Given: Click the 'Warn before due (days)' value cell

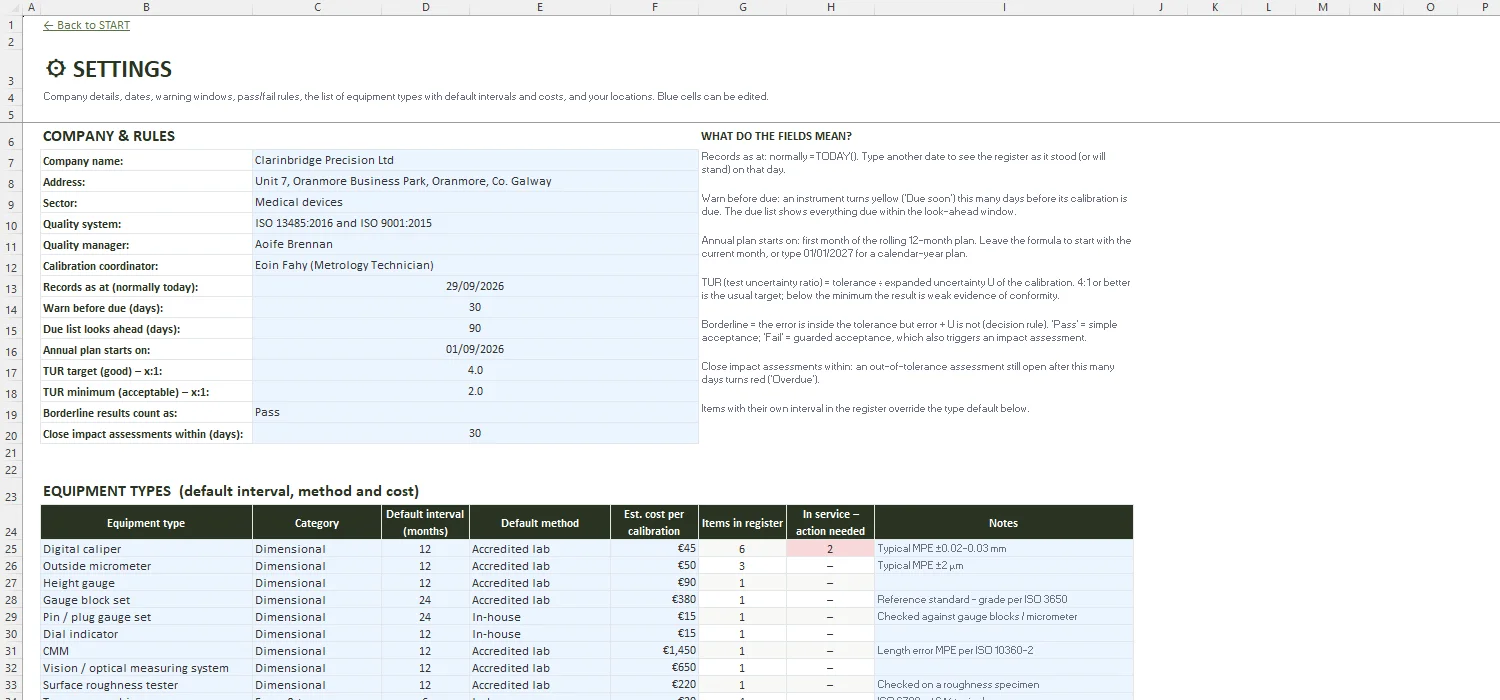Looking at the screenshot, I should tap(475, 307).
